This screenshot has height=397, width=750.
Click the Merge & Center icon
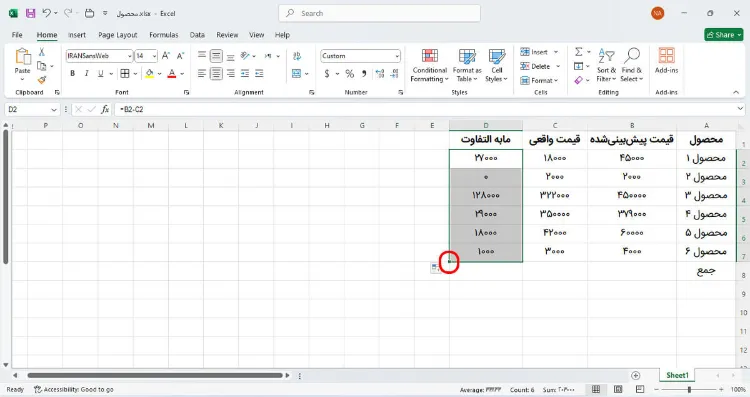[297, 73]
